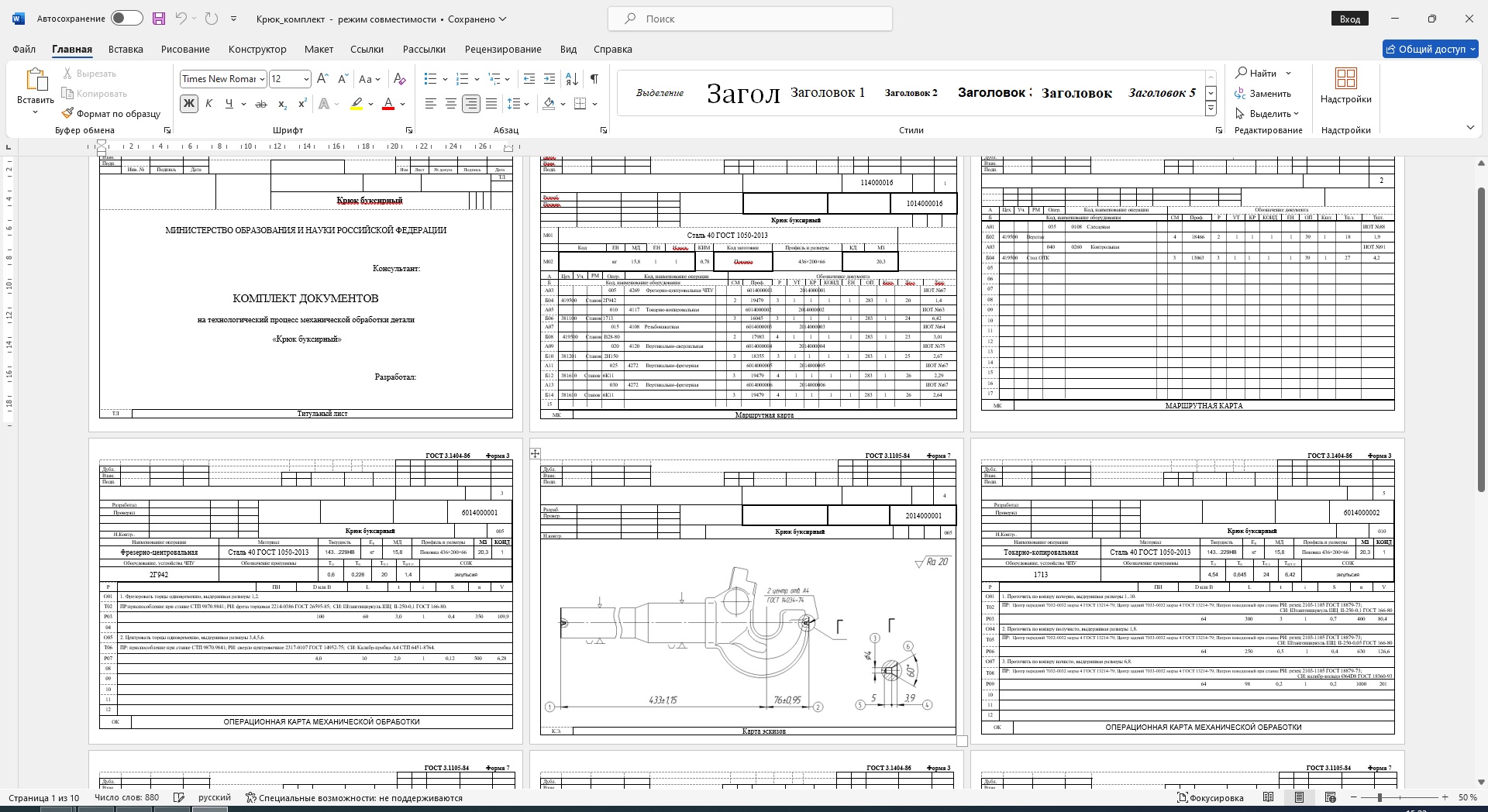This screenshot has width=1488, height=812.
Task: Expand the styles gallery list
Action: point(1211,108)
